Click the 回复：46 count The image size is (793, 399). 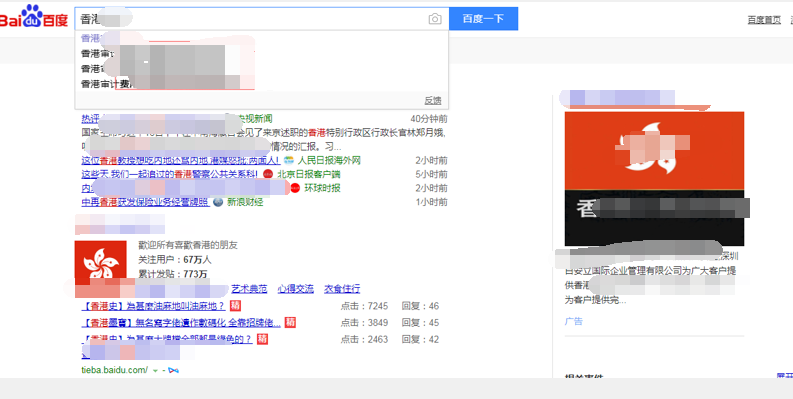[x=420, y=306]
